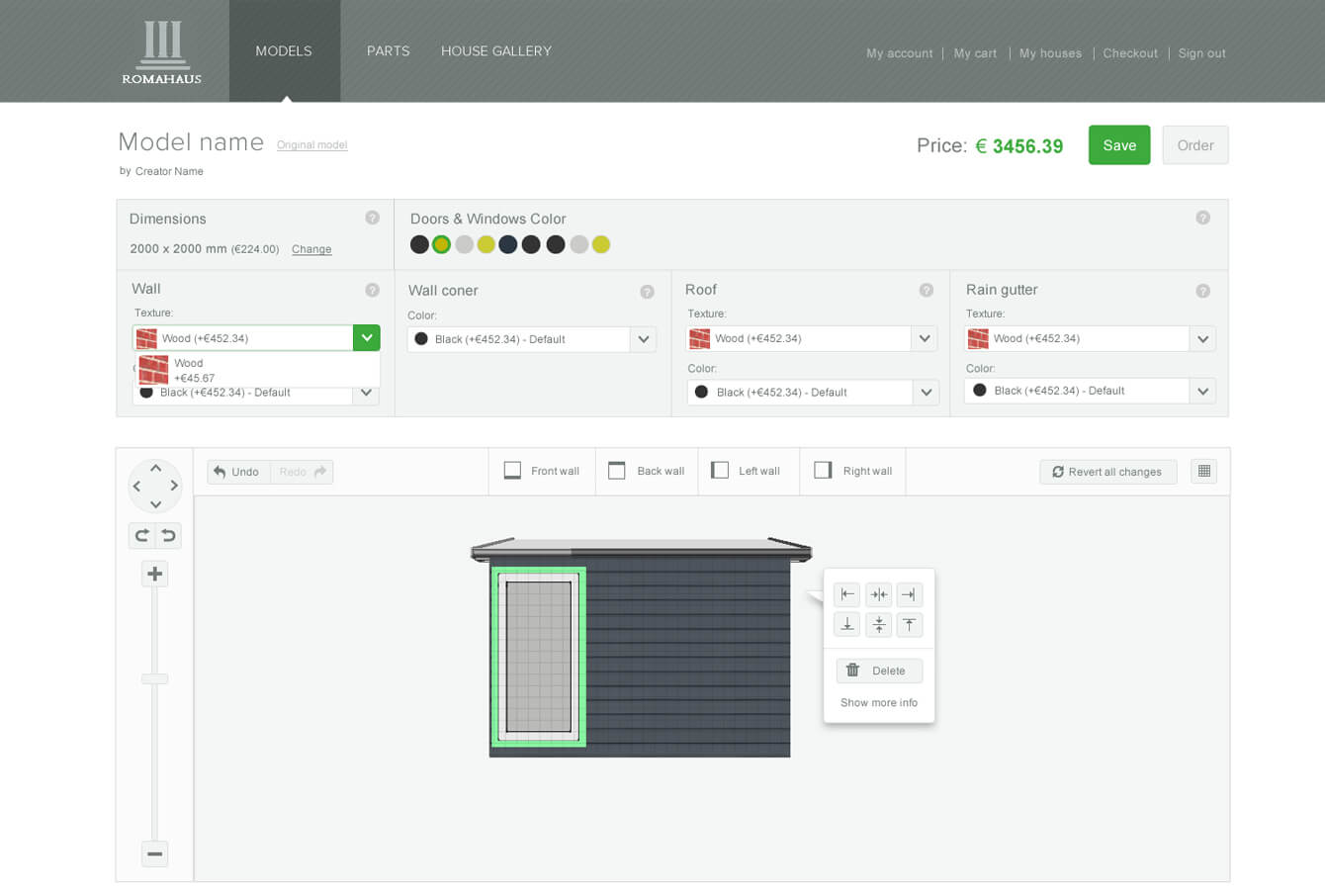
Task: Click Revert all changes button
Action: pyautogui.click(x=1107, y=472)
